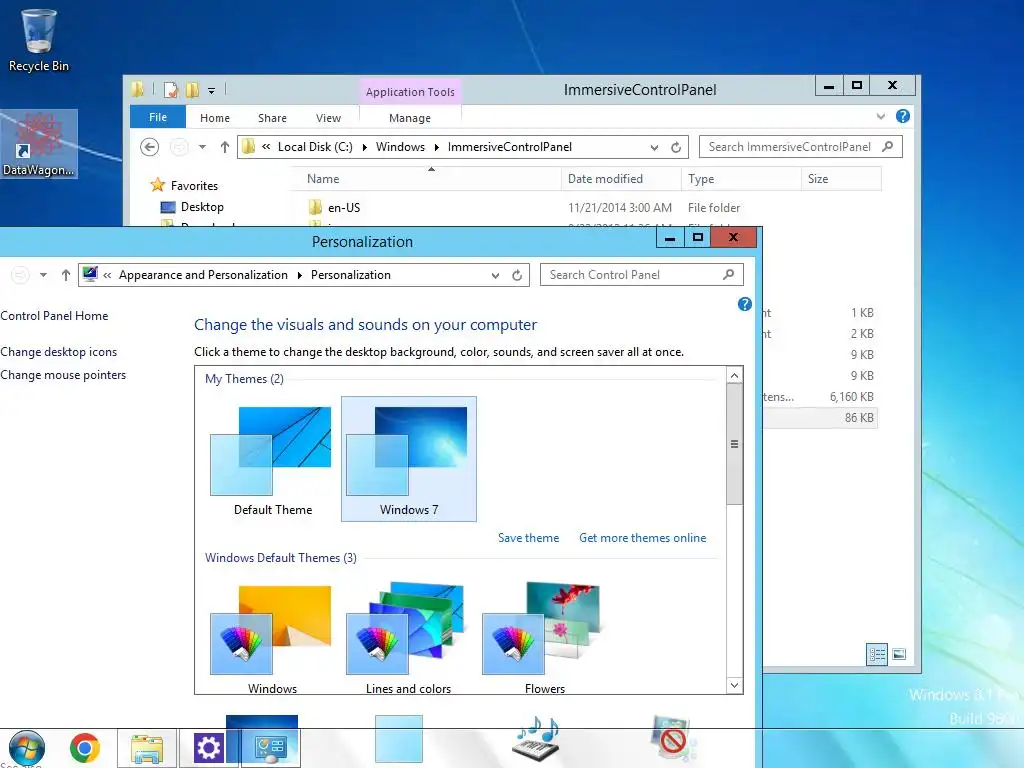Open recent locations dropdown in ImmersiveControlPanel window
This screenshot has width=1024, height=768.
(x=202, y=147)
